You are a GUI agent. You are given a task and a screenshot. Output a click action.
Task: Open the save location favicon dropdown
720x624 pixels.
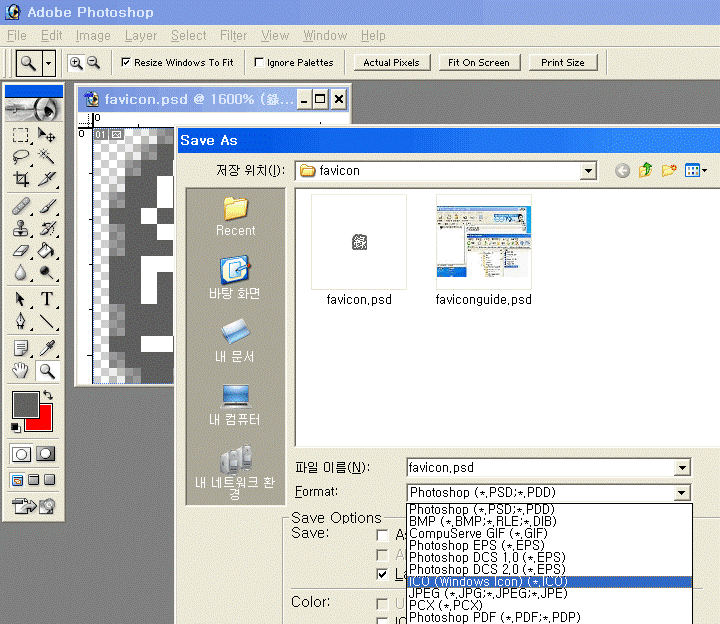coord(588,171)
